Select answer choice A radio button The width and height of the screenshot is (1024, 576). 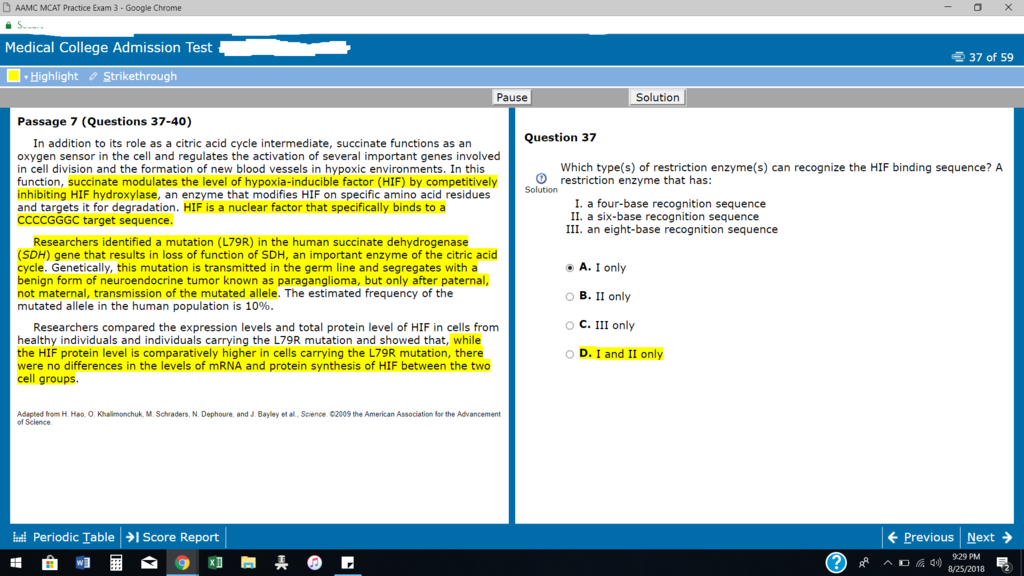click(568, 268)
